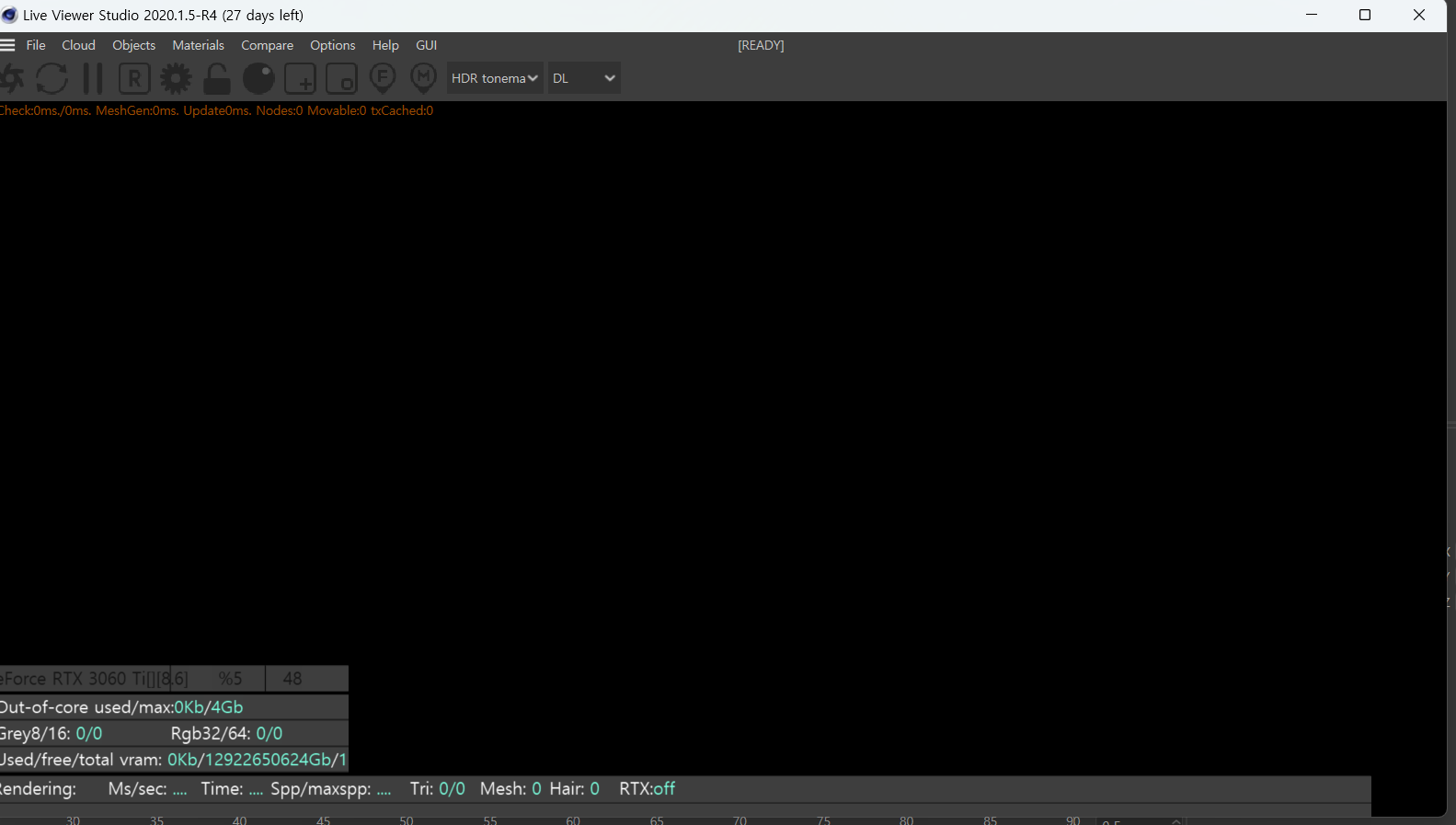Click the %5 GPU usage value

click(x=230, y=679)
